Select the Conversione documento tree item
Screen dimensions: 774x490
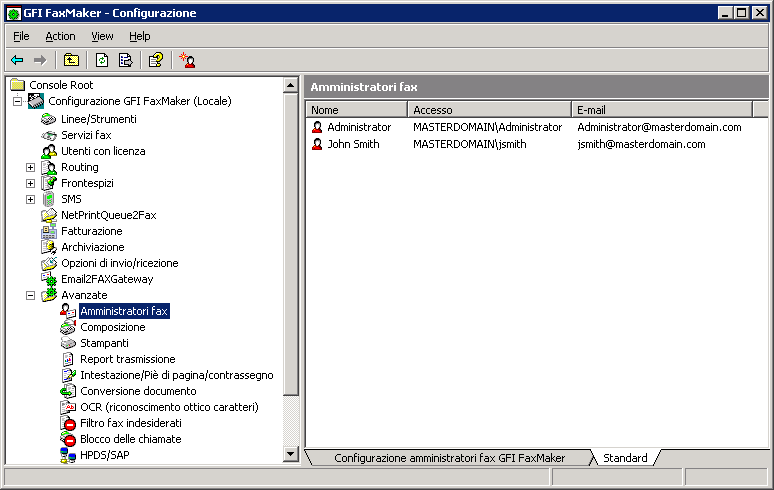point(138,391)
